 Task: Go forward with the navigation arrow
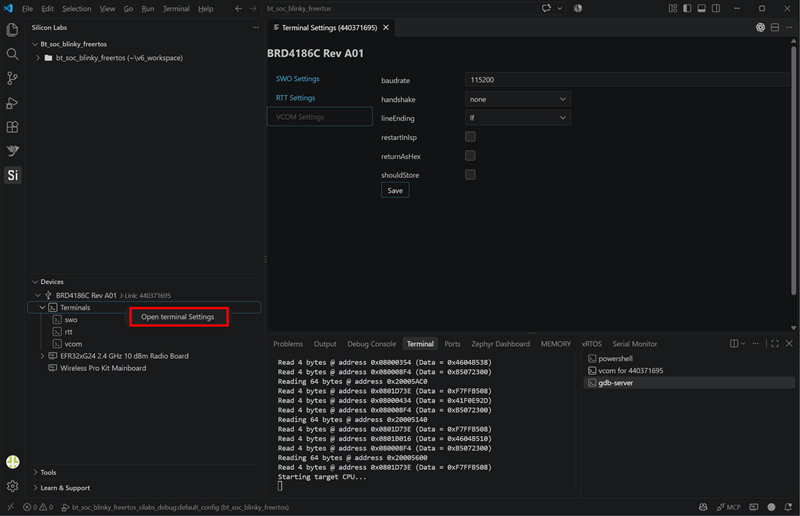click(253, 8)
